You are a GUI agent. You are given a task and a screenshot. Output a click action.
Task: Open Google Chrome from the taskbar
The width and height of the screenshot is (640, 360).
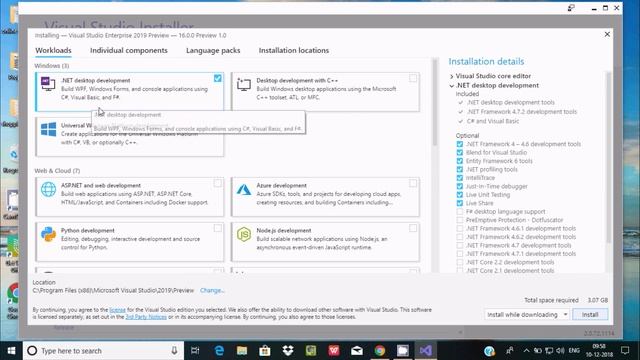coord(380,351)
